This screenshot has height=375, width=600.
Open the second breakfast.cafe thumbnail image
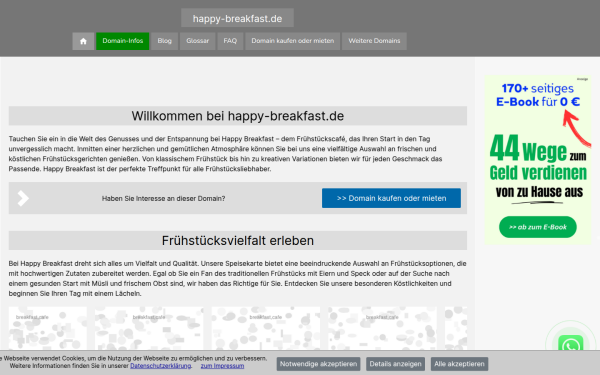click(x=149, y=328)
